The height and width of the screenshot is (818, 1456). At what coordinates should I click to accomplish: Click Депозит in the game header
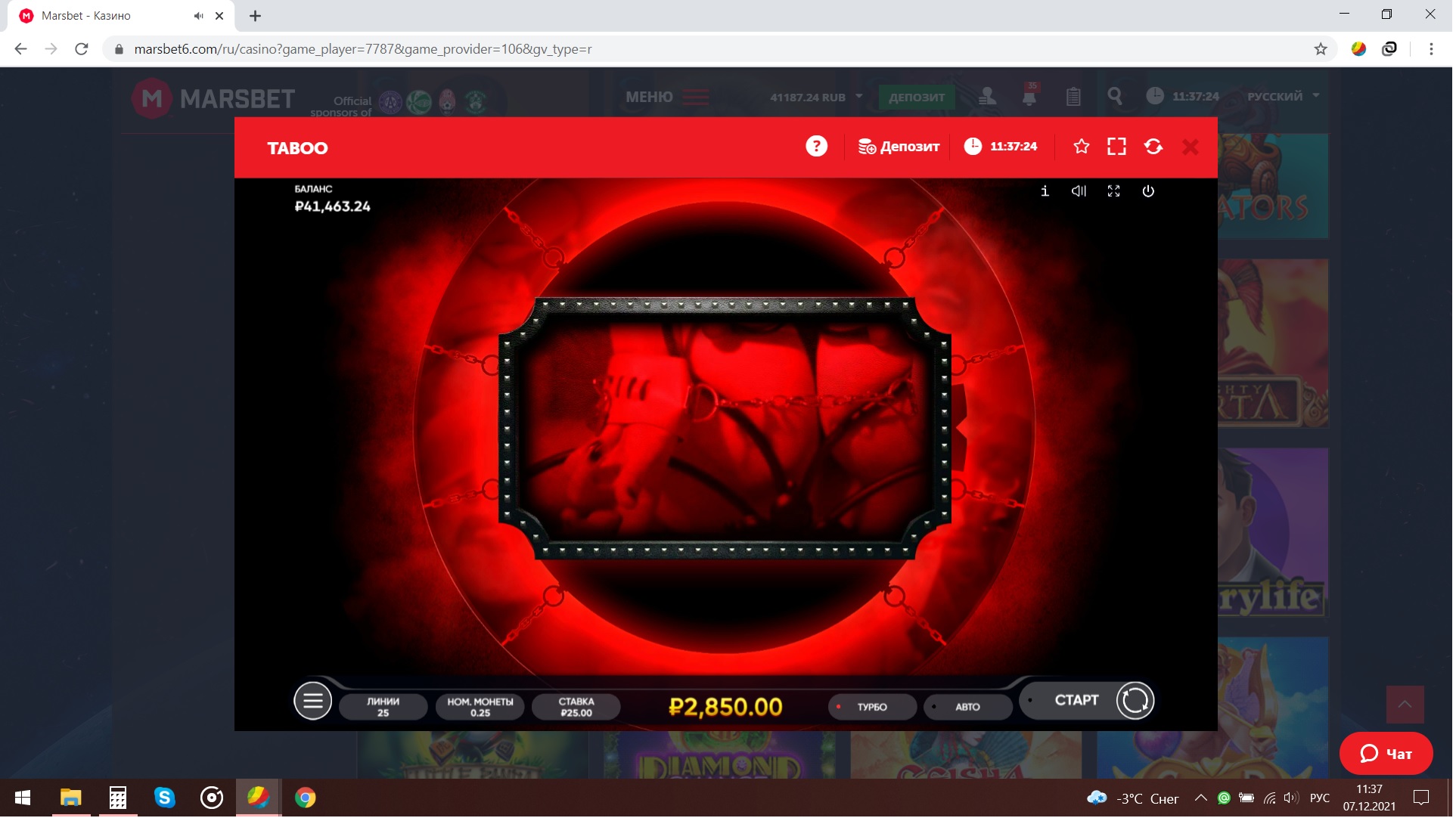click(901, 147)
